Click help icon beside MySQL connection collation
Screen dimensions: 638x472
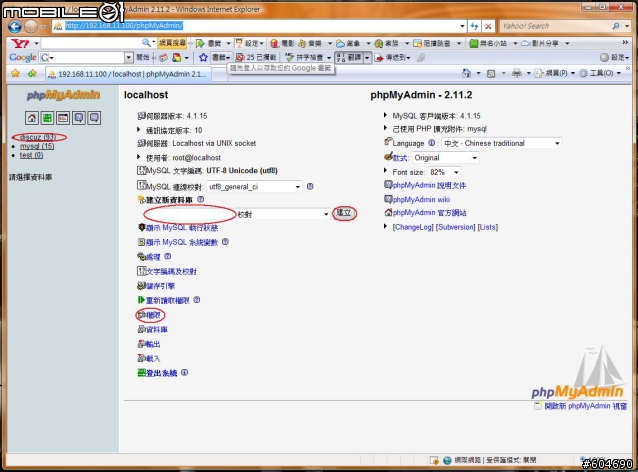(310, 186)
